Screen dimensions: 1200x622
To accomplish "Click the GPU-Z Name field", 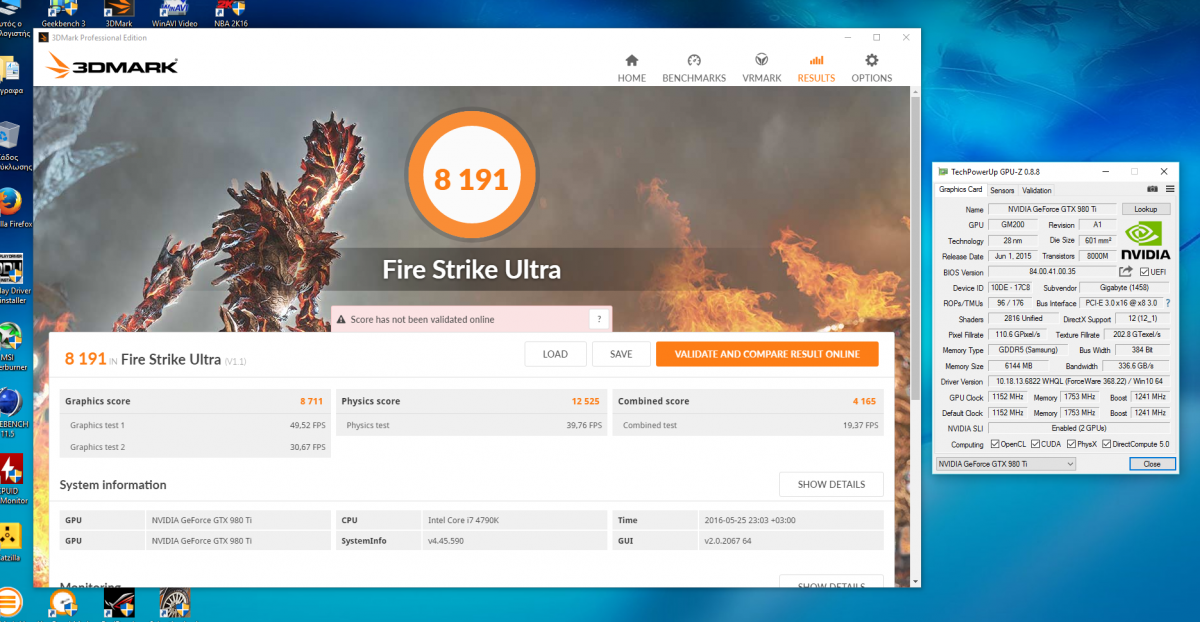I will point(1052,209).
